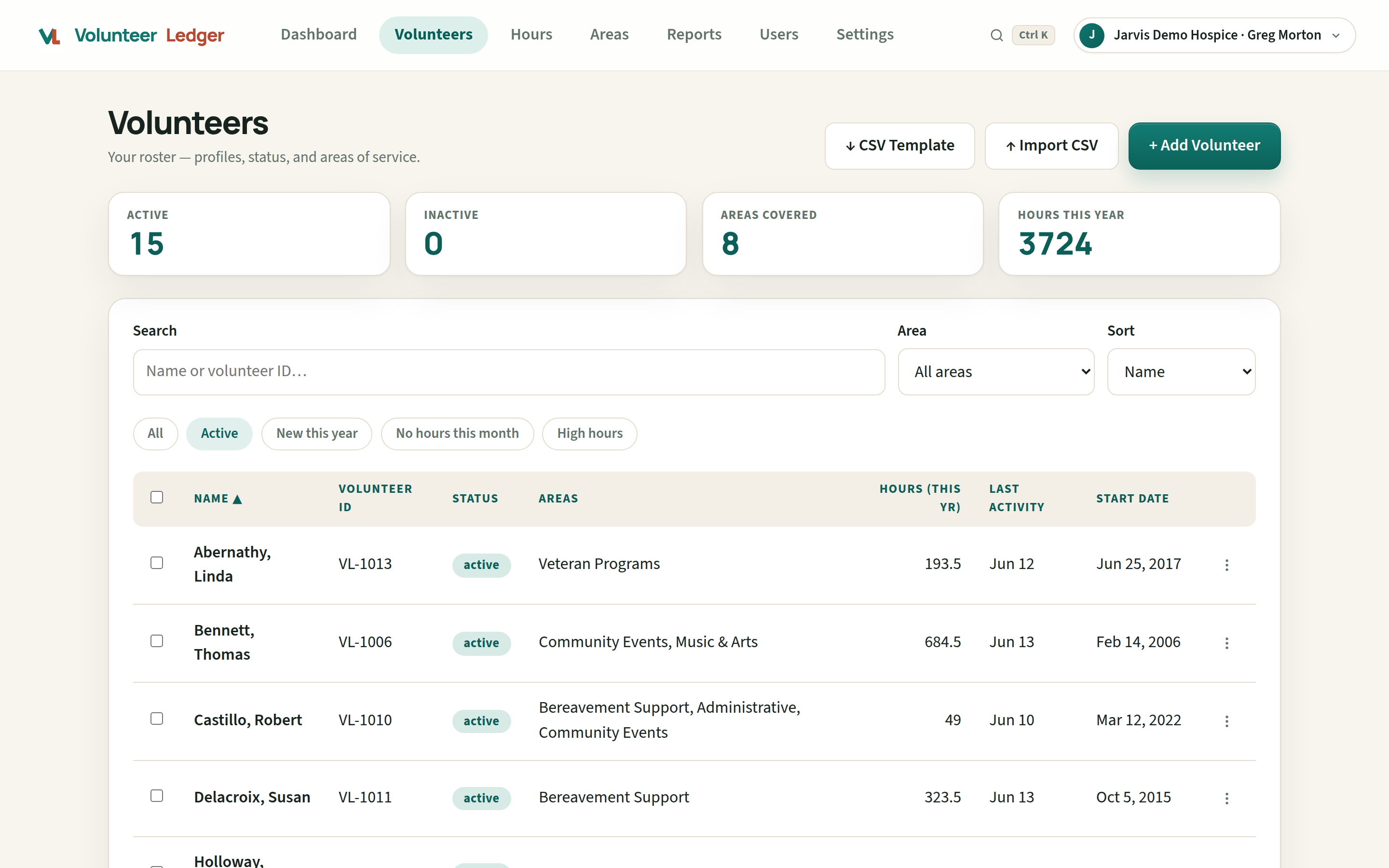Click the 684.5 hours value

[942, 642]
